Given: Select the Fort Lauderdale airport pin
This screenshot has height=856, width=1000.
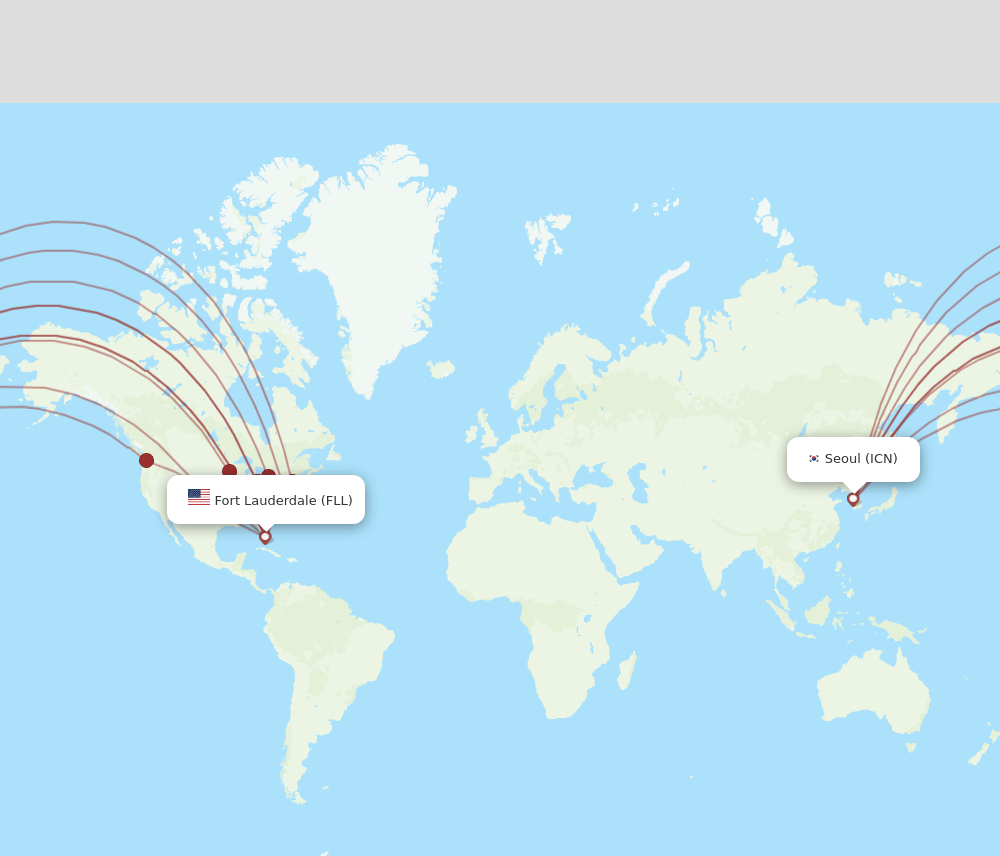Looking at the screenshot, I should 265,537.
